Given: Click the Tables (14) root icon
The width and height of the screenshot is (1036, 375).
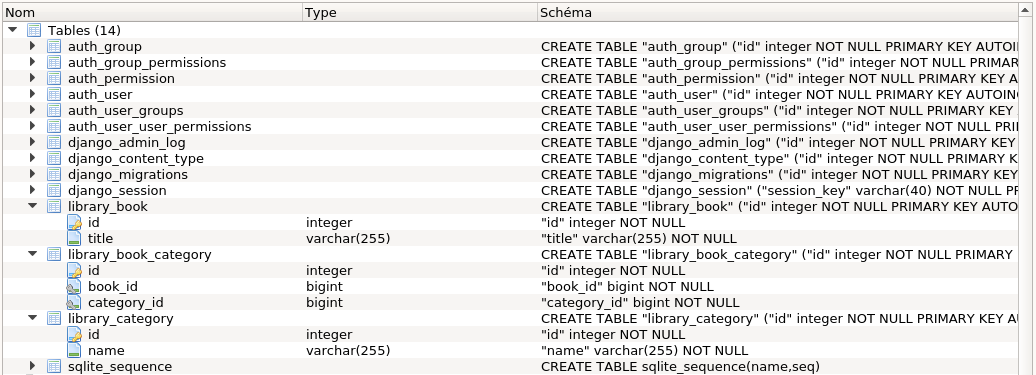Looking at the screenshot, I should pos(34,30).
